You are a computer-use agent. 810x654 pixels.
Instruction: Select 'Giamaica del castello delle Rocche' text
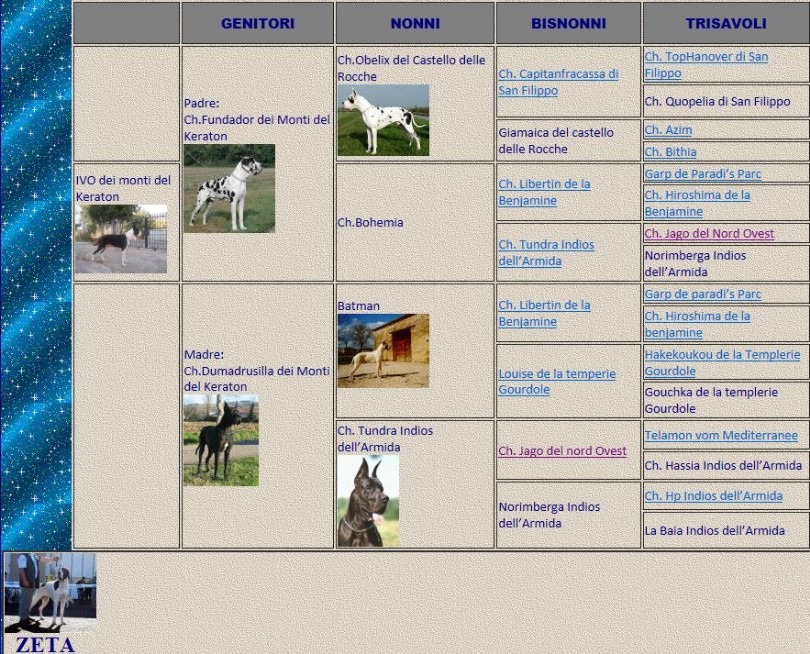tap(556, 141)
